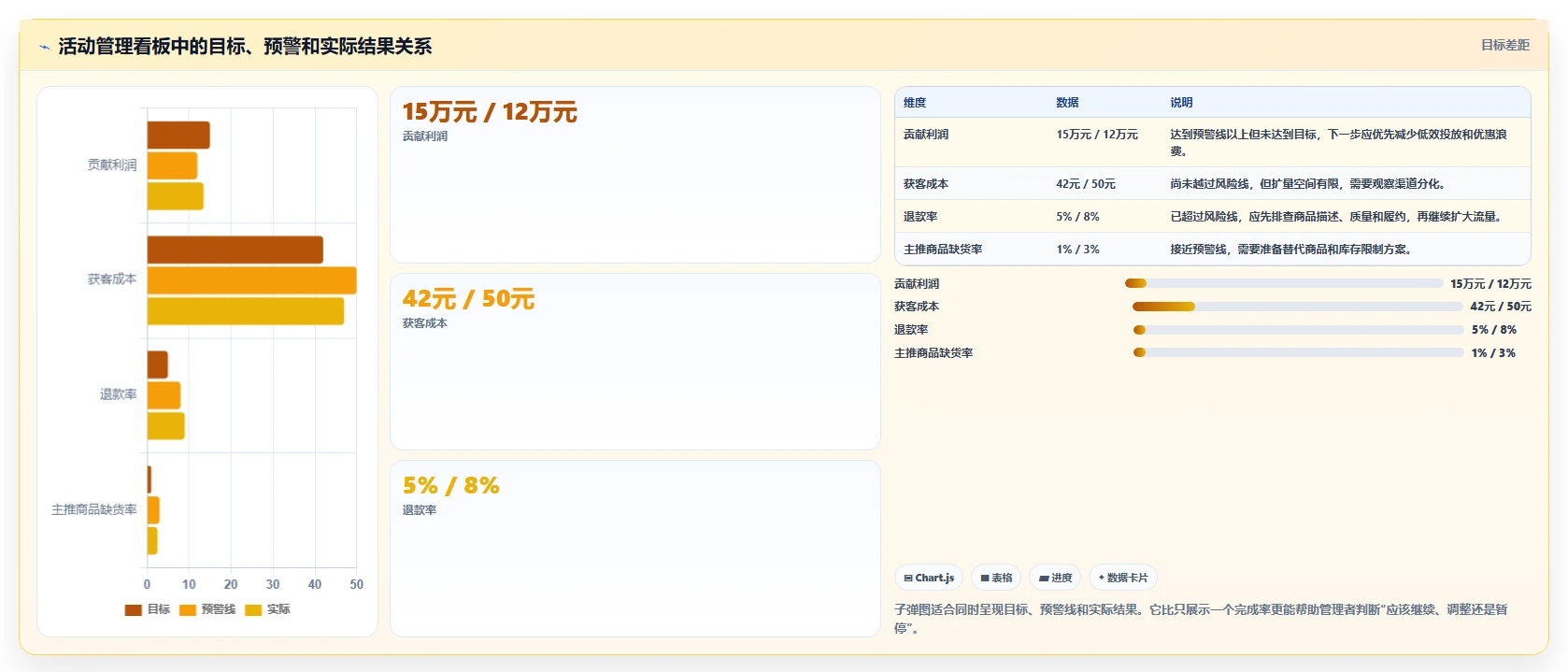Image resolution: width=1568 pixels, height=672 pixels.
Task: Open the 42元 / 50元 KPI card
Action: click(635, 362)
